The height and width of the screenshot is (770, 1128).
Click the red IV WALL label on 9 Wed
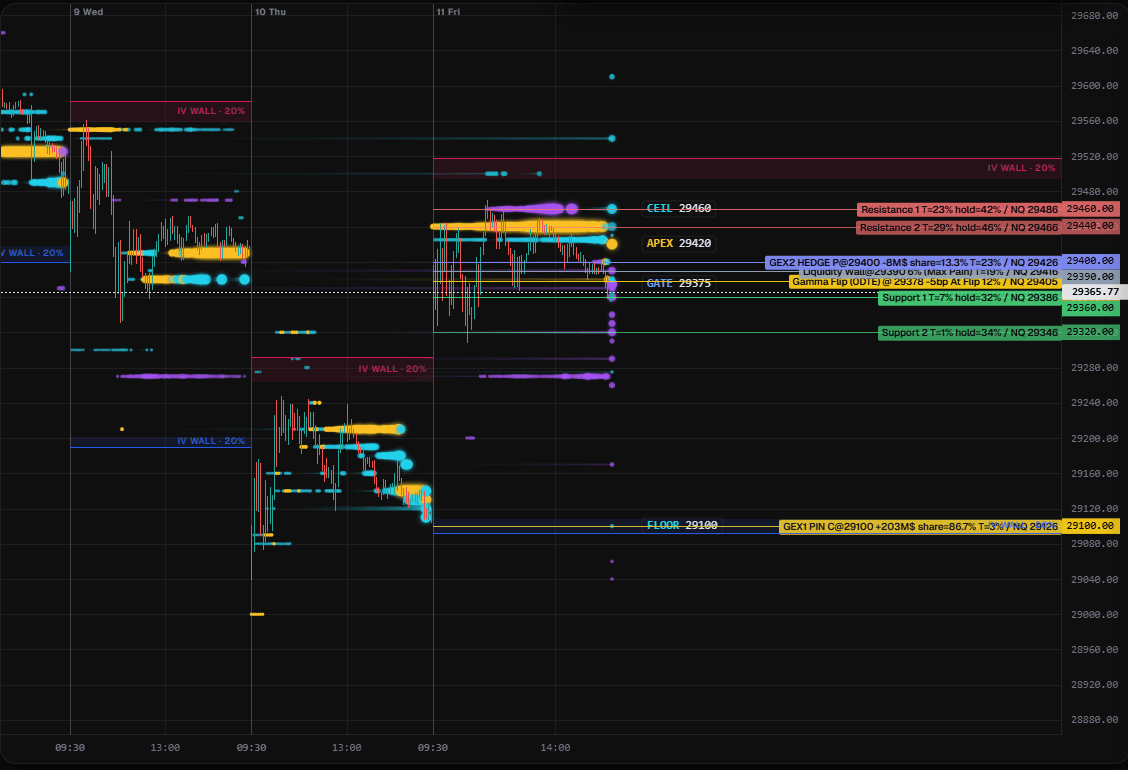point(211,111)
